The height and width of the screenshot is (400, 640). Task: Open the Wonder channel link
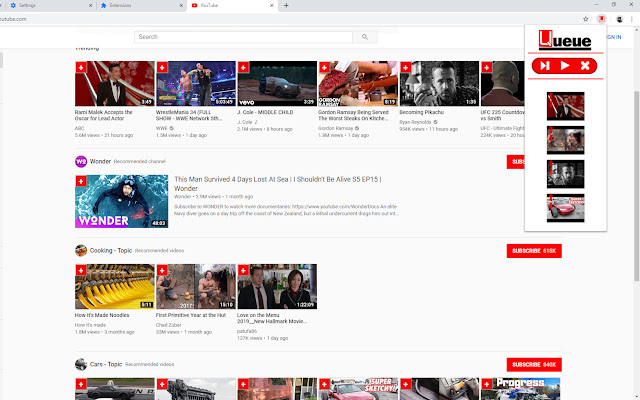[100, 160]
